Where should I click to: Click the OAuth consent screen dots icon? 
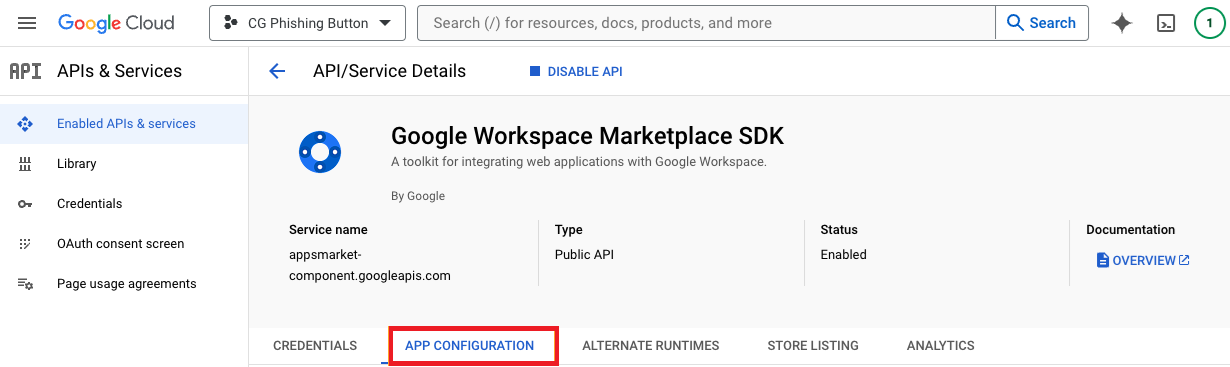pyautogui.click(x=25, y=244)
